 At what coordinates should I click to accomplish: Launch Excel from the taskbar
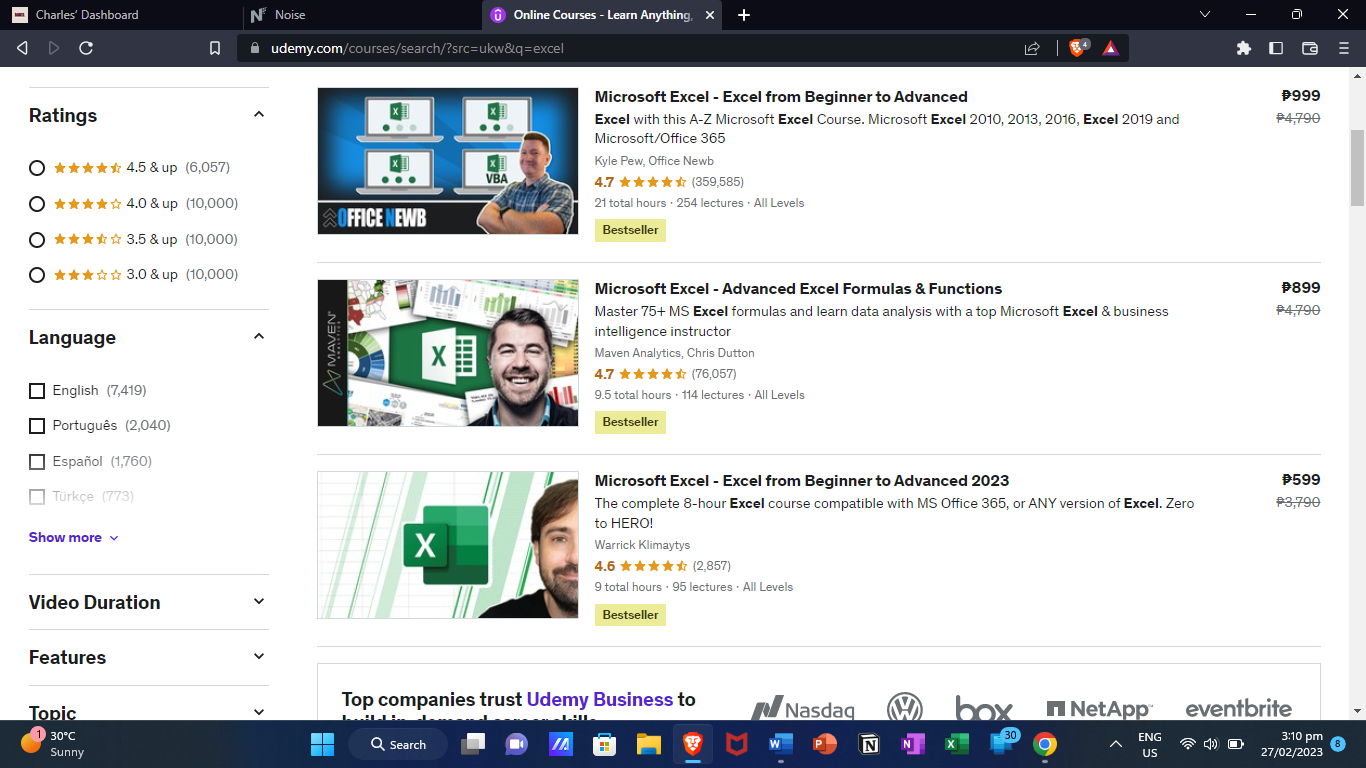coord(957,744)
